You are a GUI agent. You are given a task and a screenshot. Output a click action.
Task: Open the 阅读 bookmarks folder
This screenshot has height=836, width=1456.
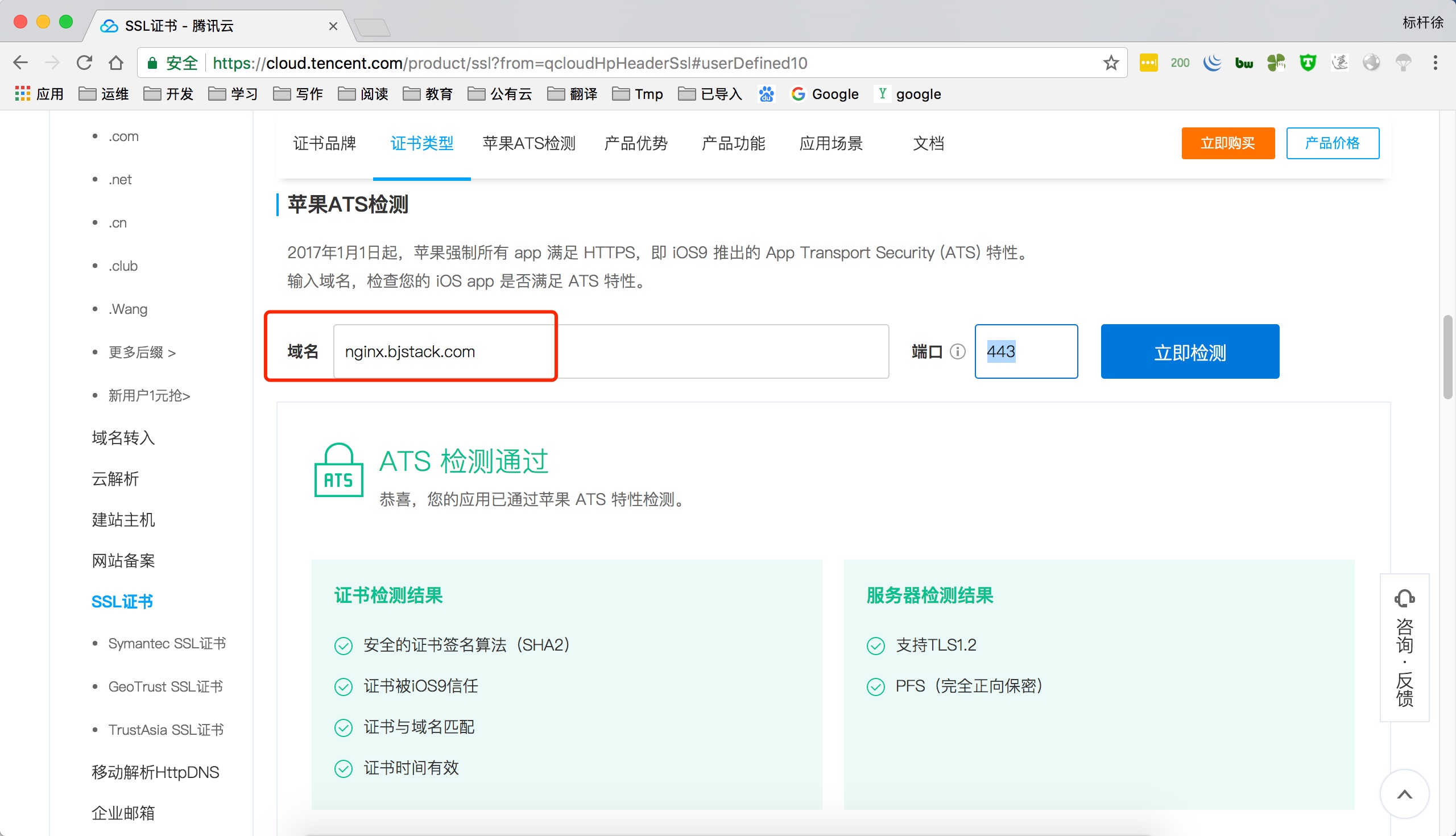(363, 94)
